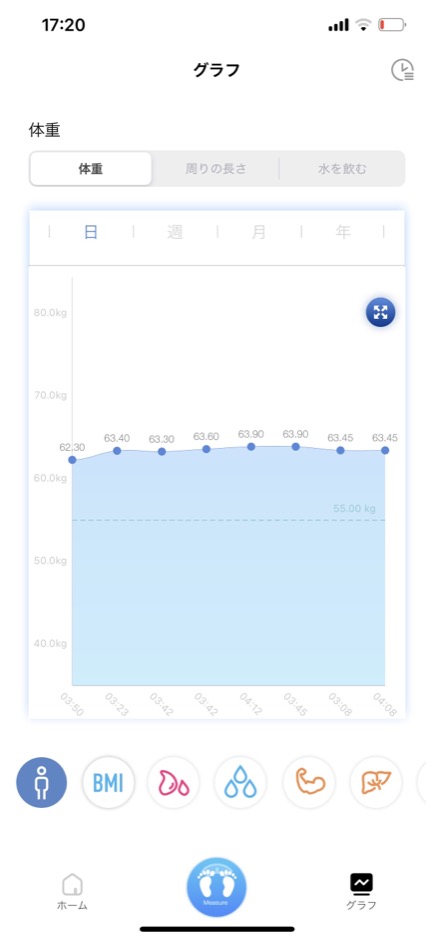This screenshot has width=434, height=940.
Task: Tap the Measure footprint button
Action: tap(216, 887)
